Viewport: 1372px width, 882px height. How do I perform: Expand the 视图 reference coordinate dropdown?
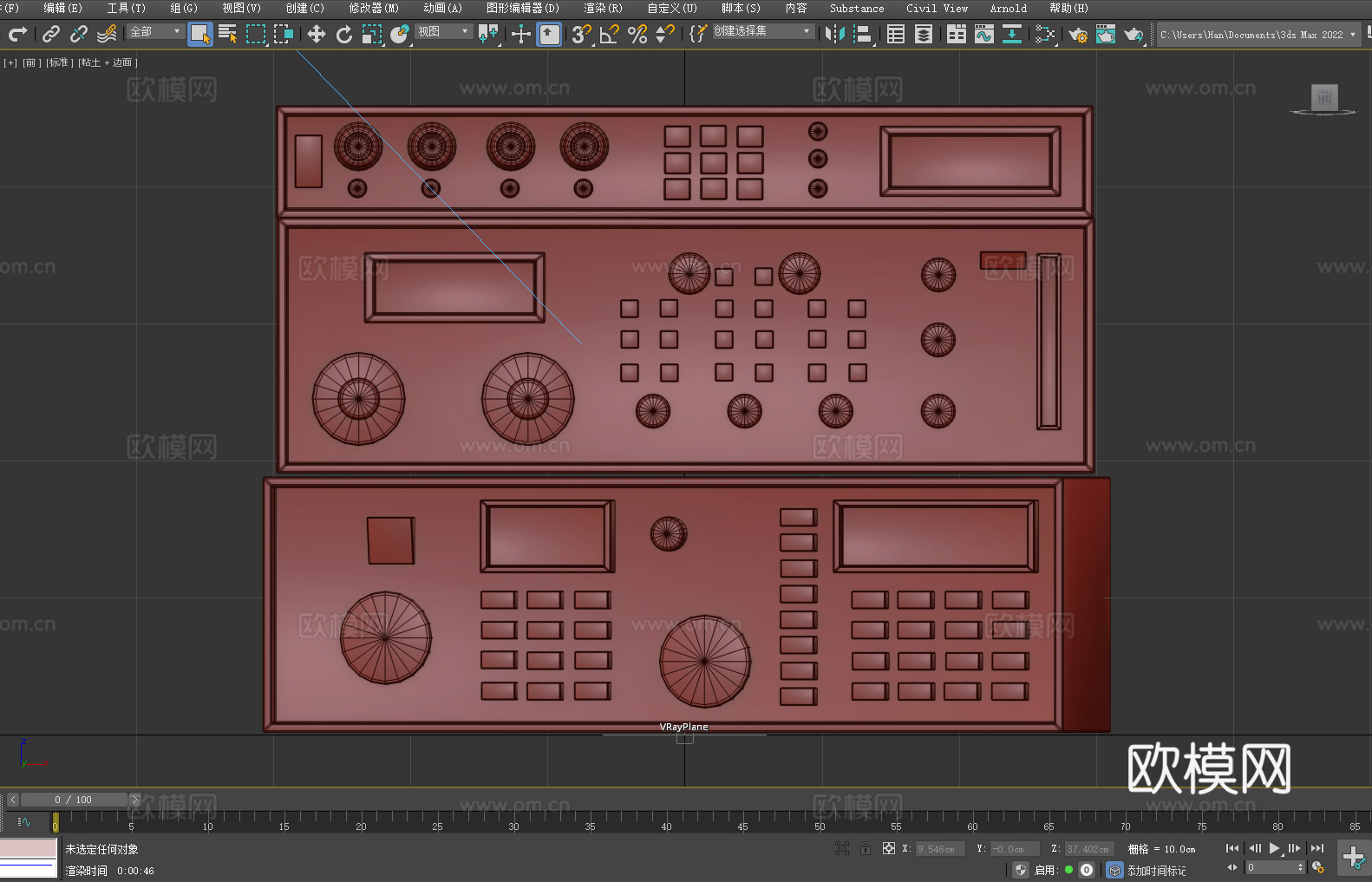tap(443, 31)
